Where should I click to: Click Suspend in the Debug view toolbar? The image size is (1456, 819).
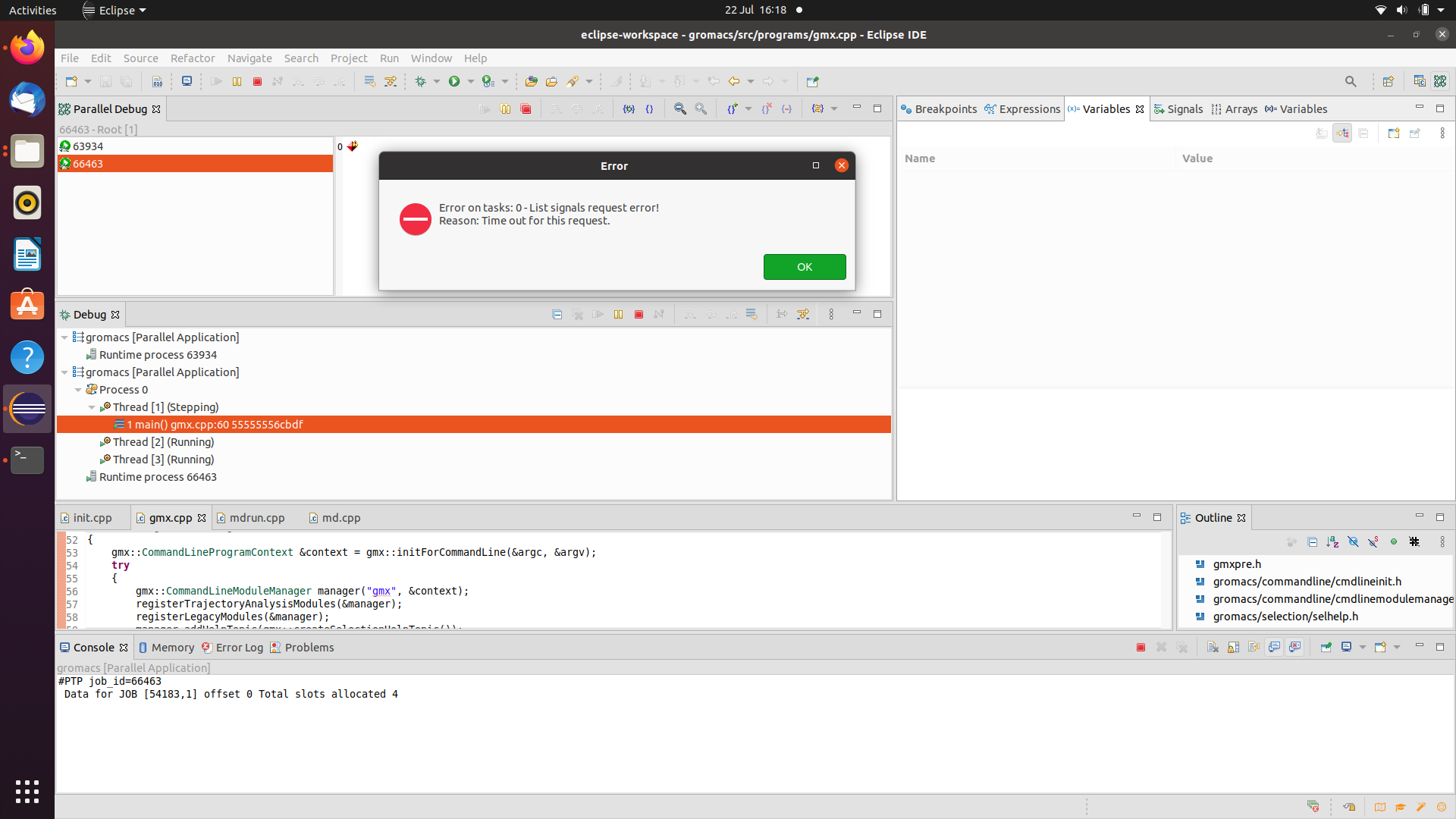pos(618,315)
